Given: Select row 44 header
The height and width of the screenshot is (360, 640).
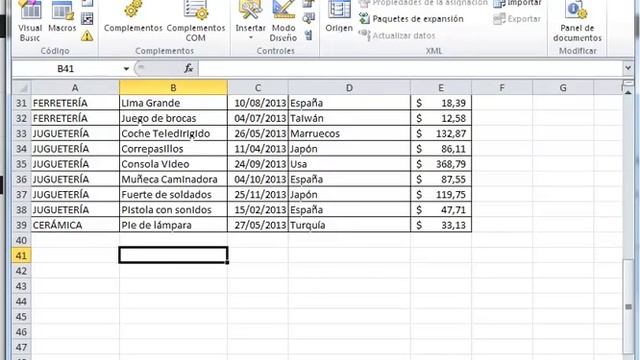Looking at the screenshot, I should [21, 301].
